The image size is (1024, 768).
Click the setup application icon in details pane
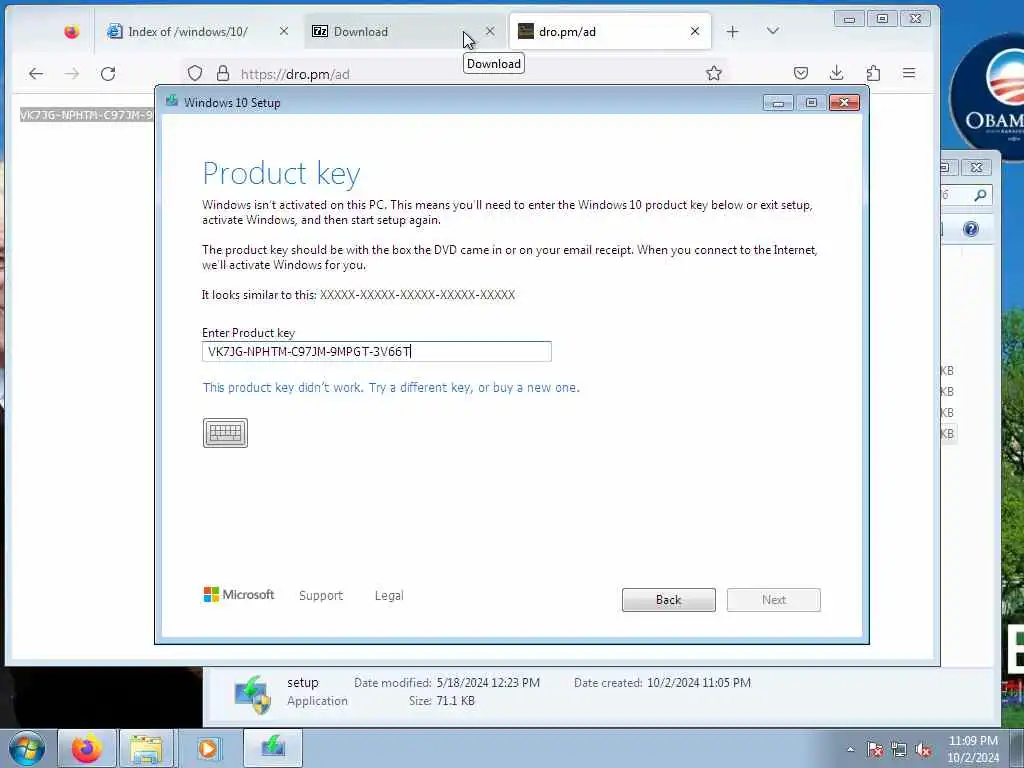[252, 695]
